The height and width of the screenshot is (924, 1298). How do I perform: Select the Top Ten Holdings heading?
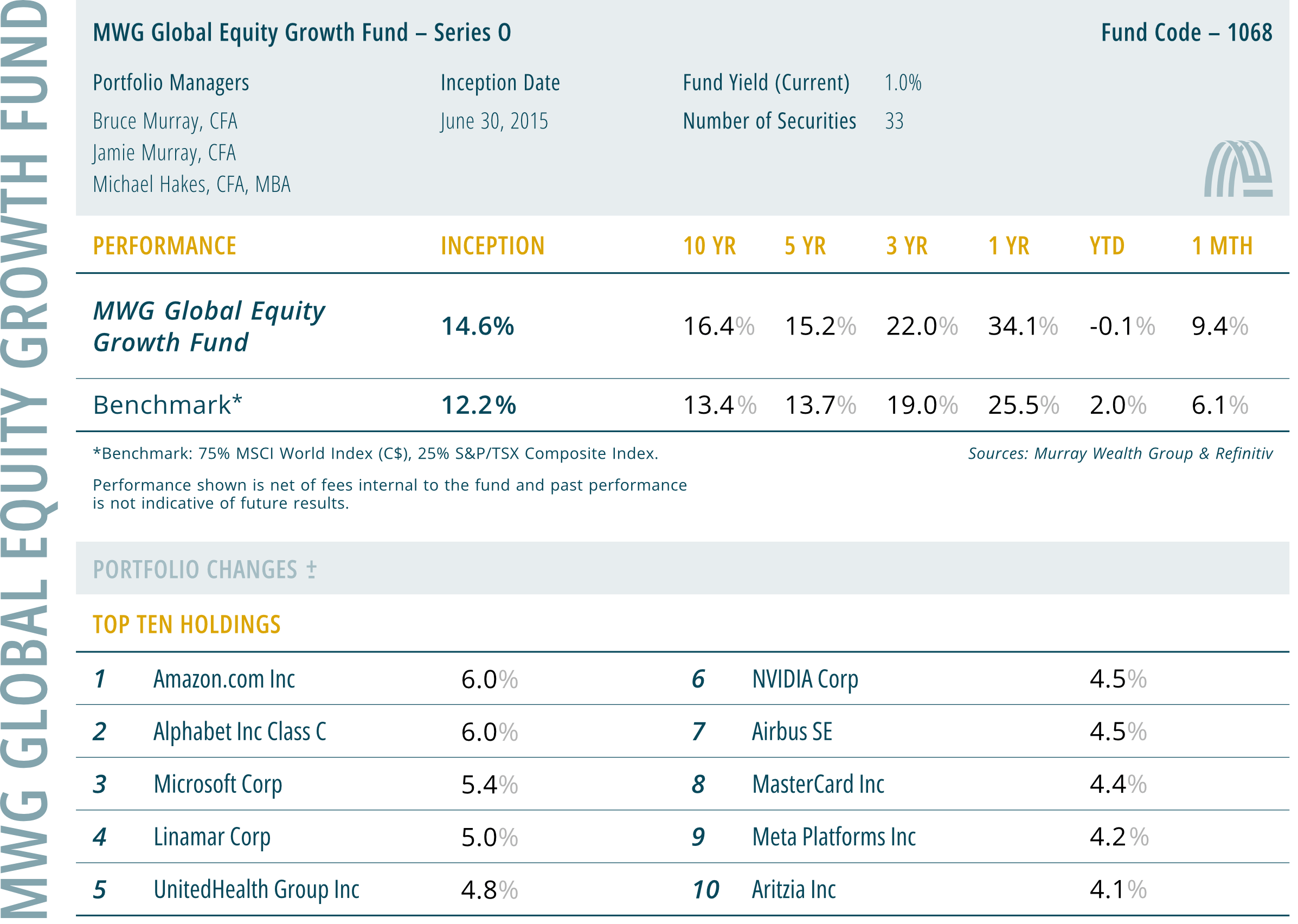click(x=187, y=624)
